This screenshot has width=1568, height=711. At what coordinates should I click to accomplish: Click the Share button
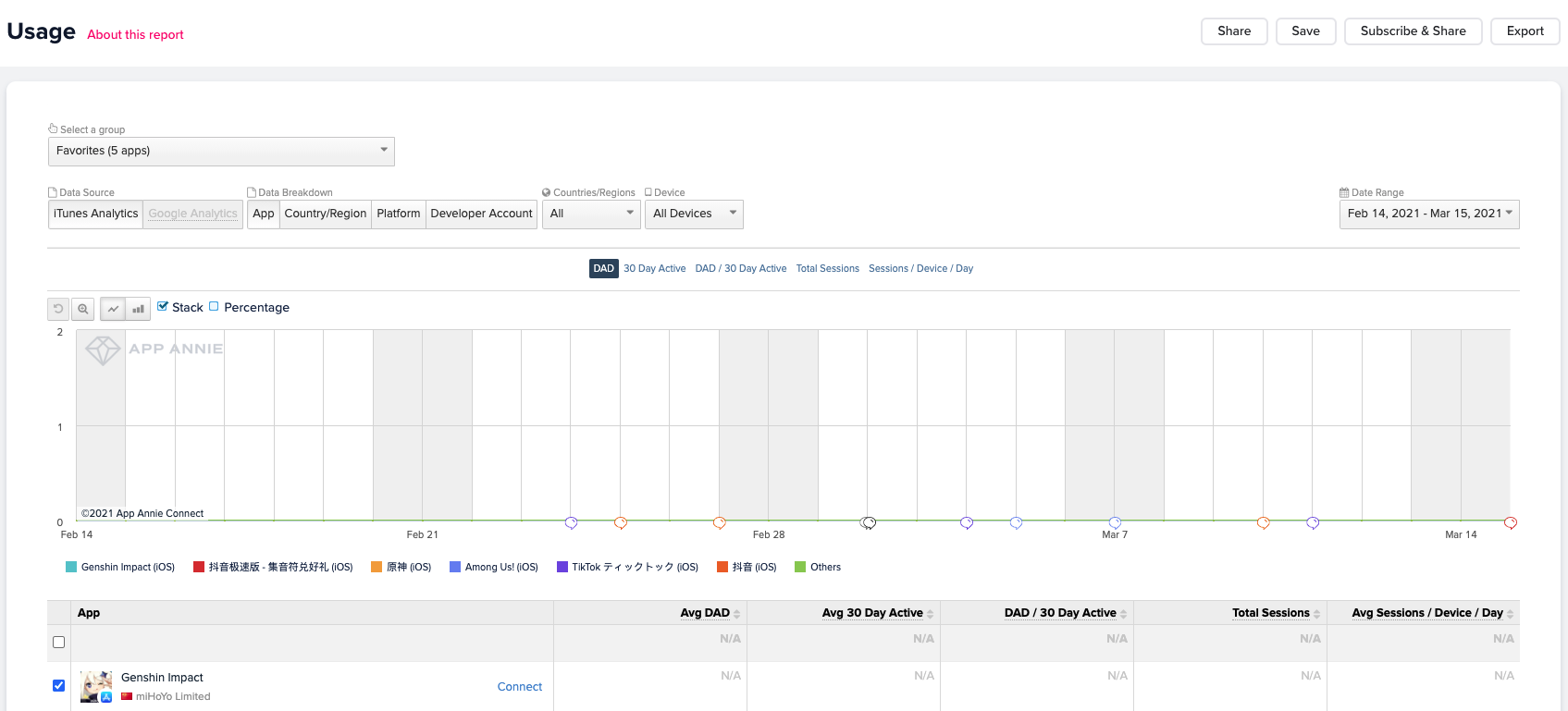[1234, 31]
